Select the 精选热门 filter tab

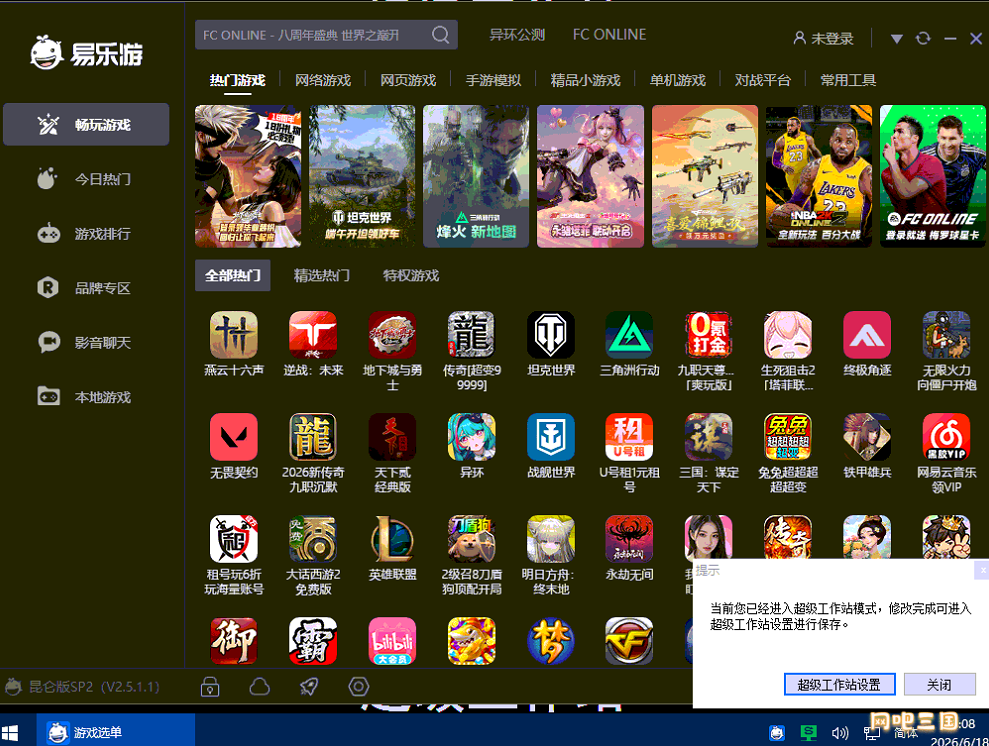point(322,276)
